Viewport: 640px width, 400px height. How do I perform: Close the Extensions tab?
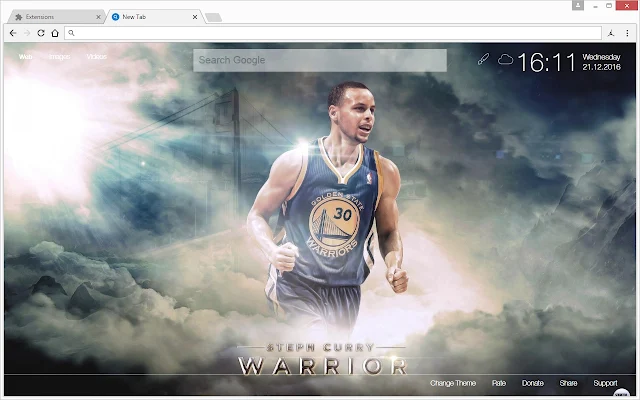tap(98, 17)
